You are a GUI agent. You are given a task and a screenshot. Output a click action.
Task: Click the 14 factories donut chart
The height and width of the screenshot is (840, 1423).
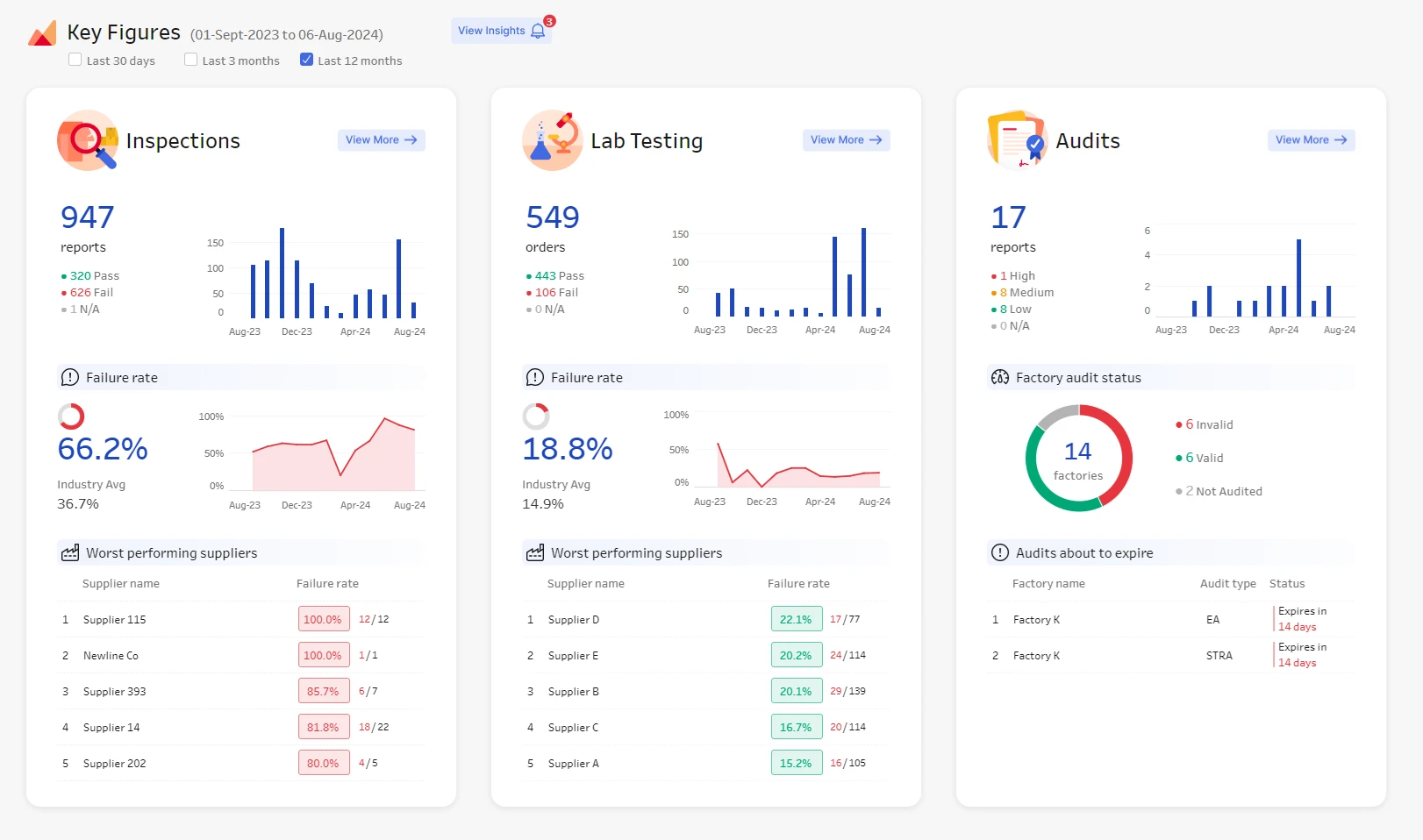coord(1079,458)
